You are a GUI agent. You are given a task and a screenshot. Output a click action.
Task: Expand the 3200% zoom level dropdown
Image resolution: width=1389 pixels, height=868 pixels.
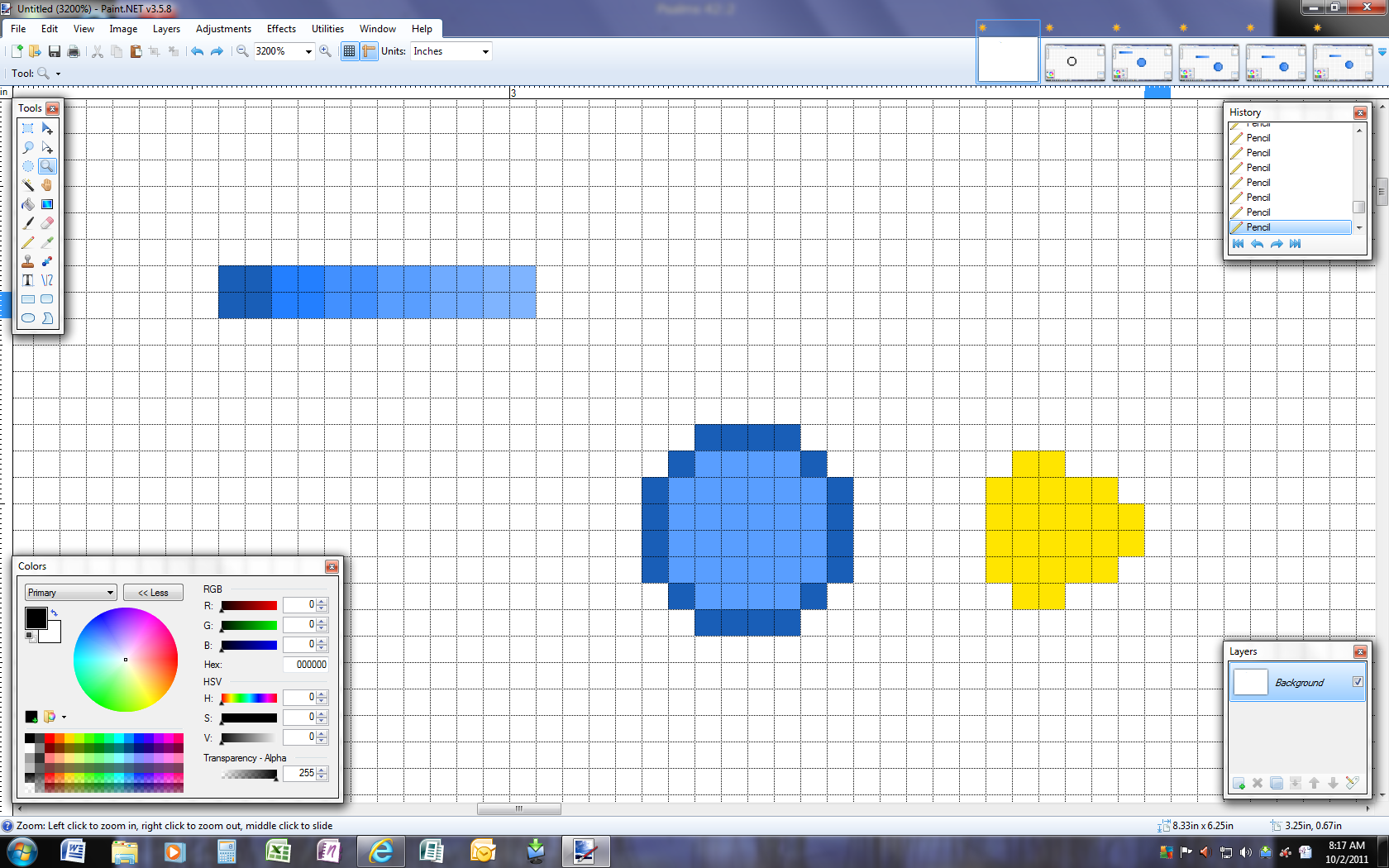pos(308,51)
